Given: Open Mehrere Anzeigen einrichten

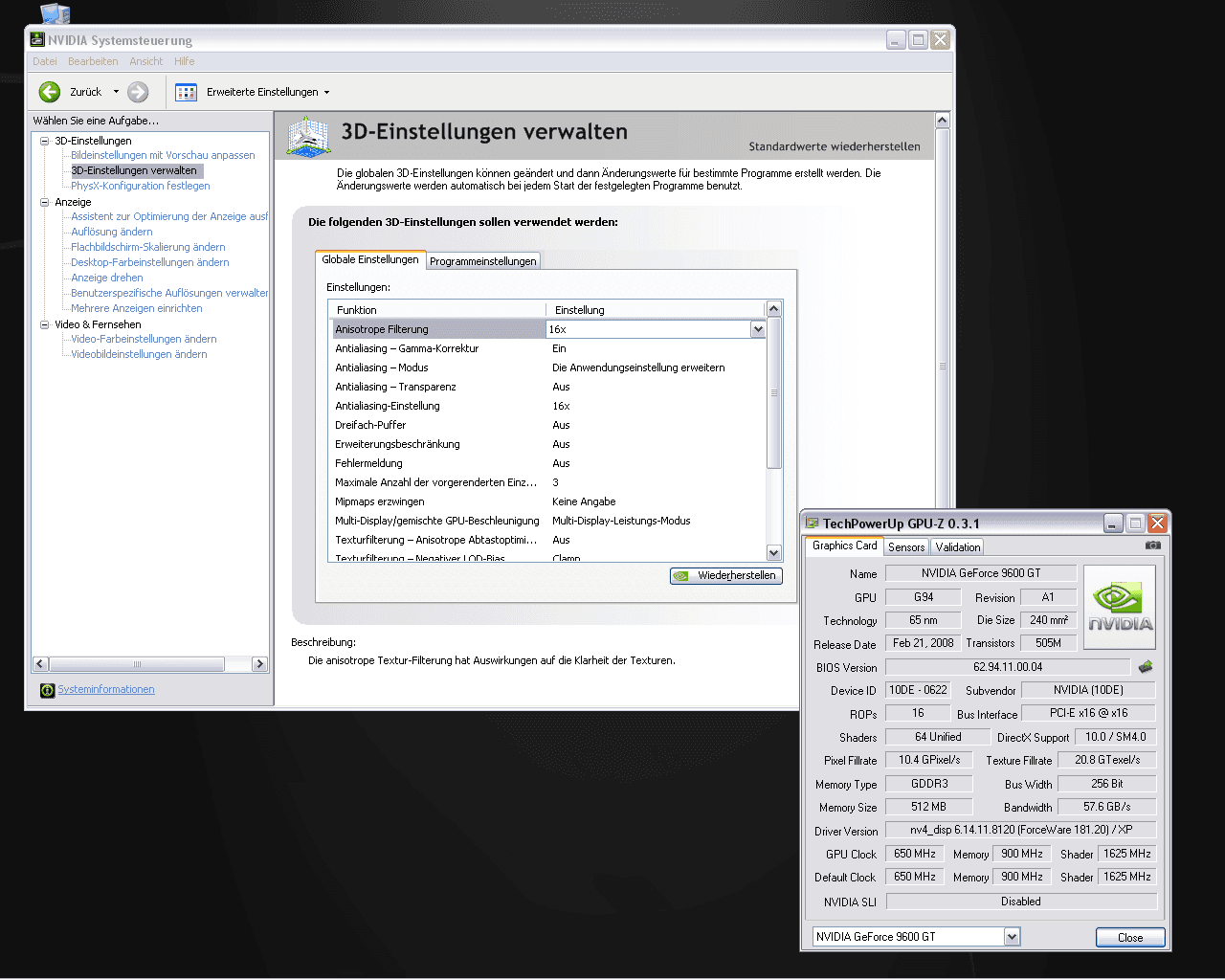Looking at the screenshot, I should (x=137, y=308).
